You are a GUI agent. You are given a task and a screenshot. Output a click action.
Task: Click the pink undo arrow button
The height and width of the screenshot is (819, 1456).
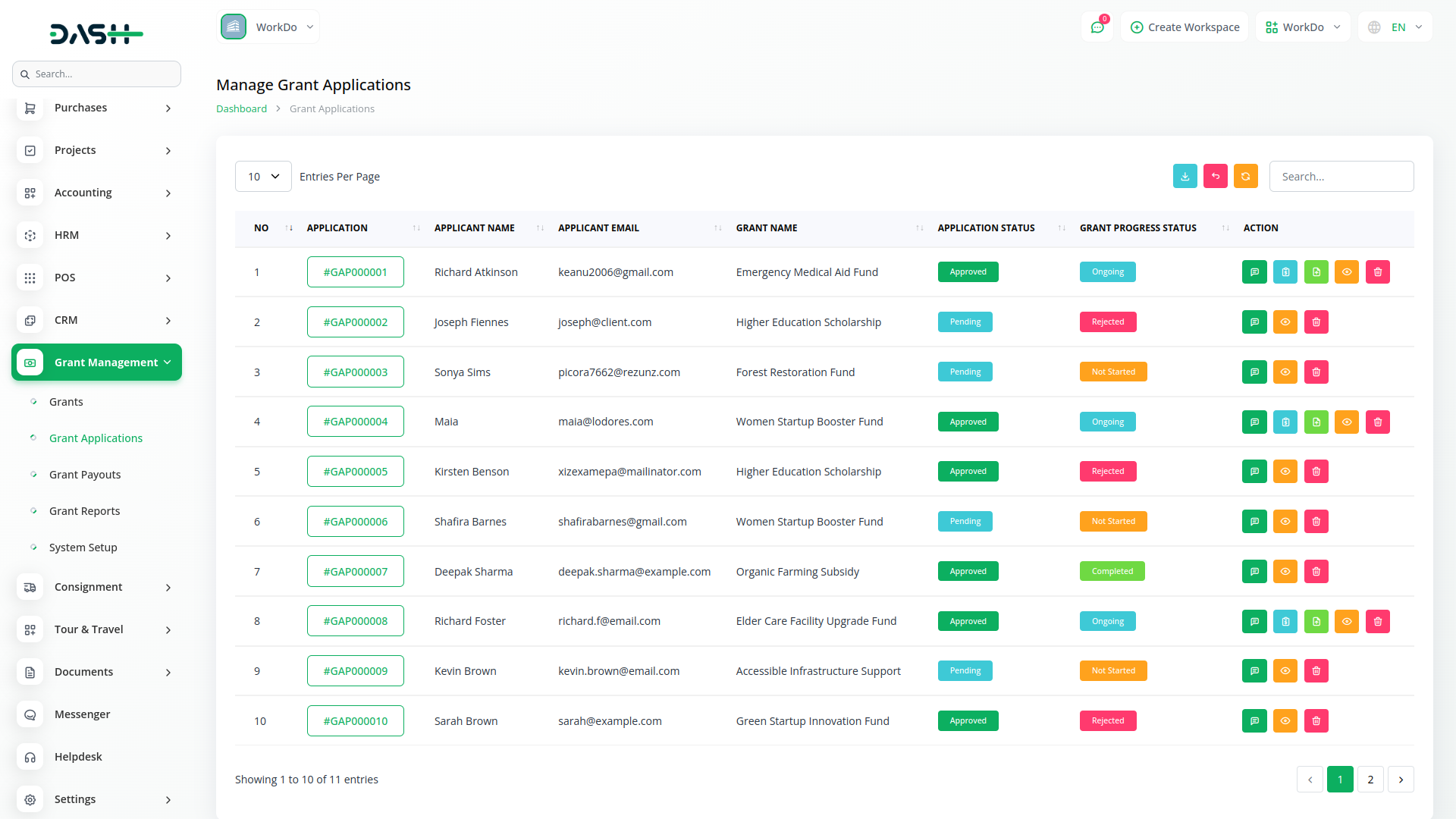point(1215,176)
